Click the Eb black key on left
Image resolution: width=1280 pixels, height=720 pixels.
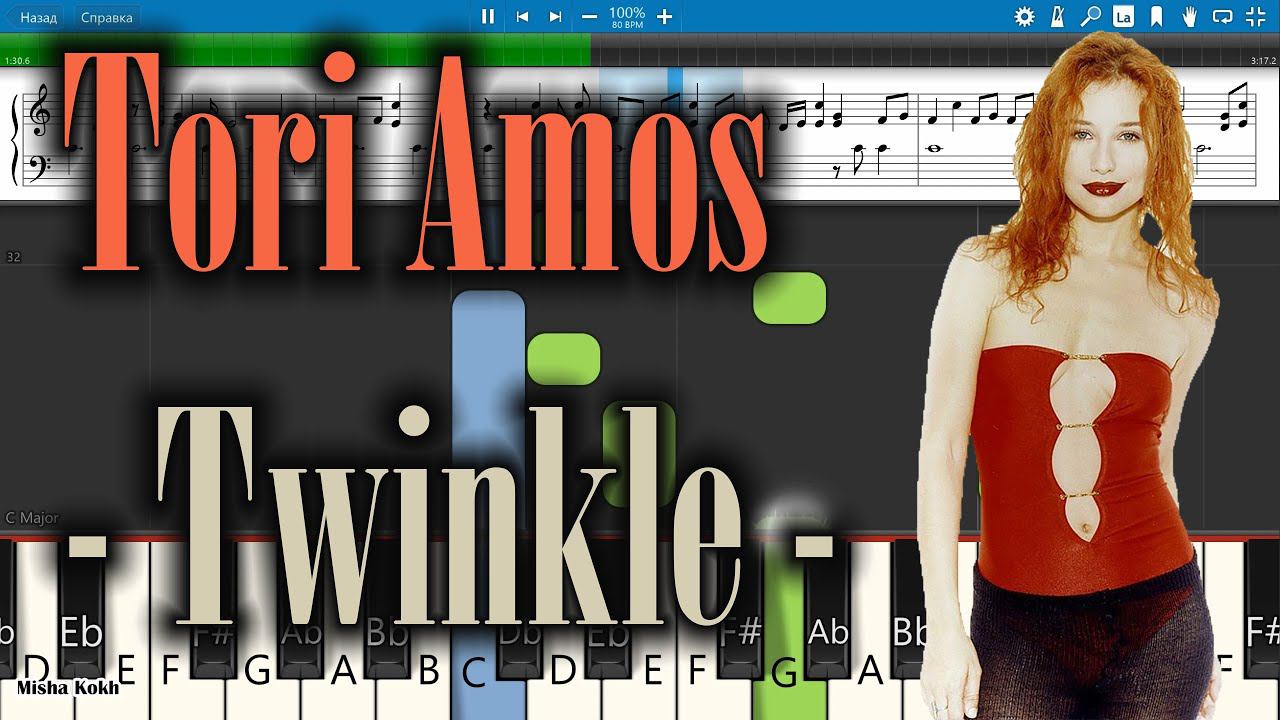[82, 610]
